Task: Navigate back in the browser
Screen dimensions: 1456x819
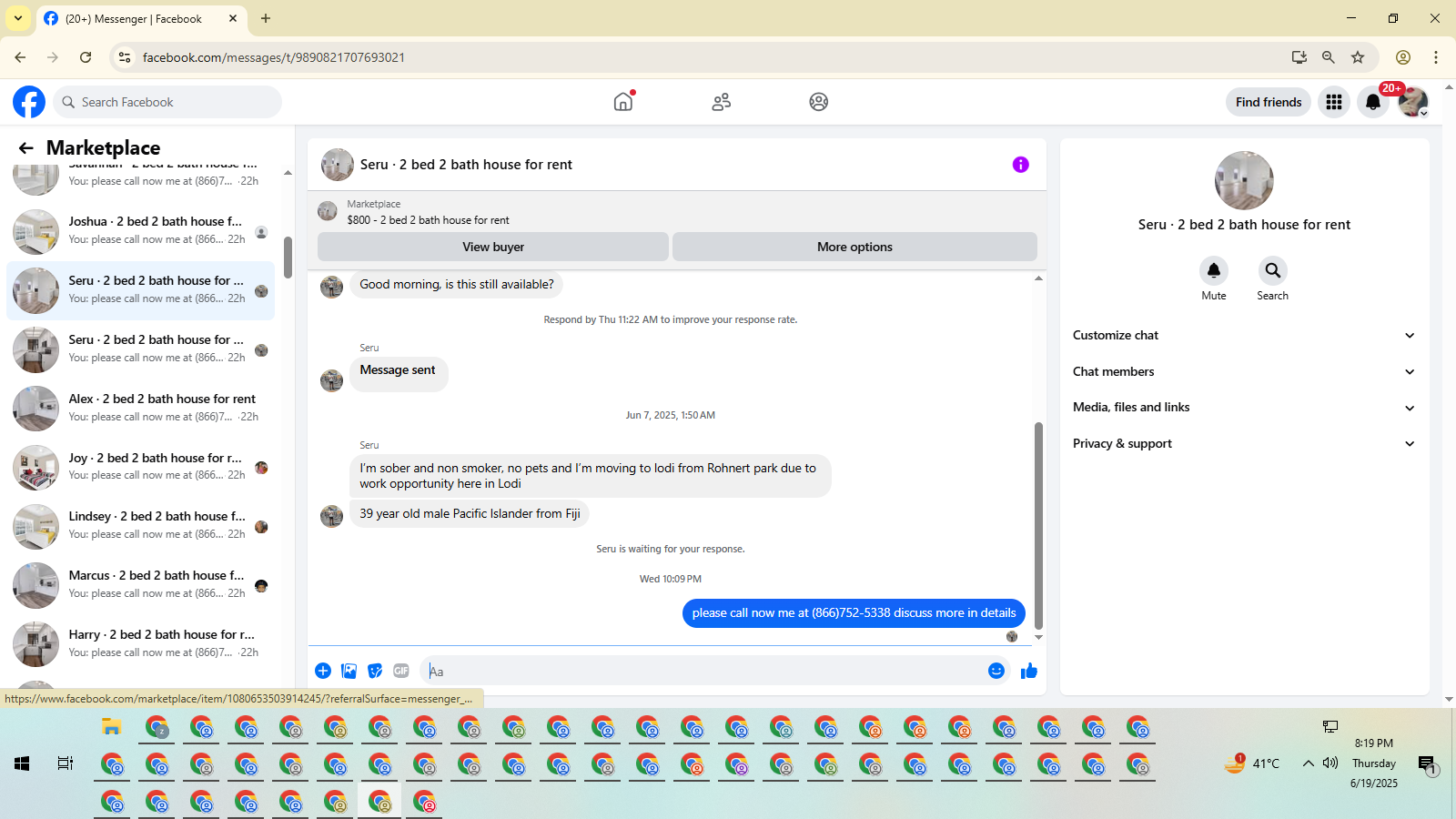Action: [20, 57]
